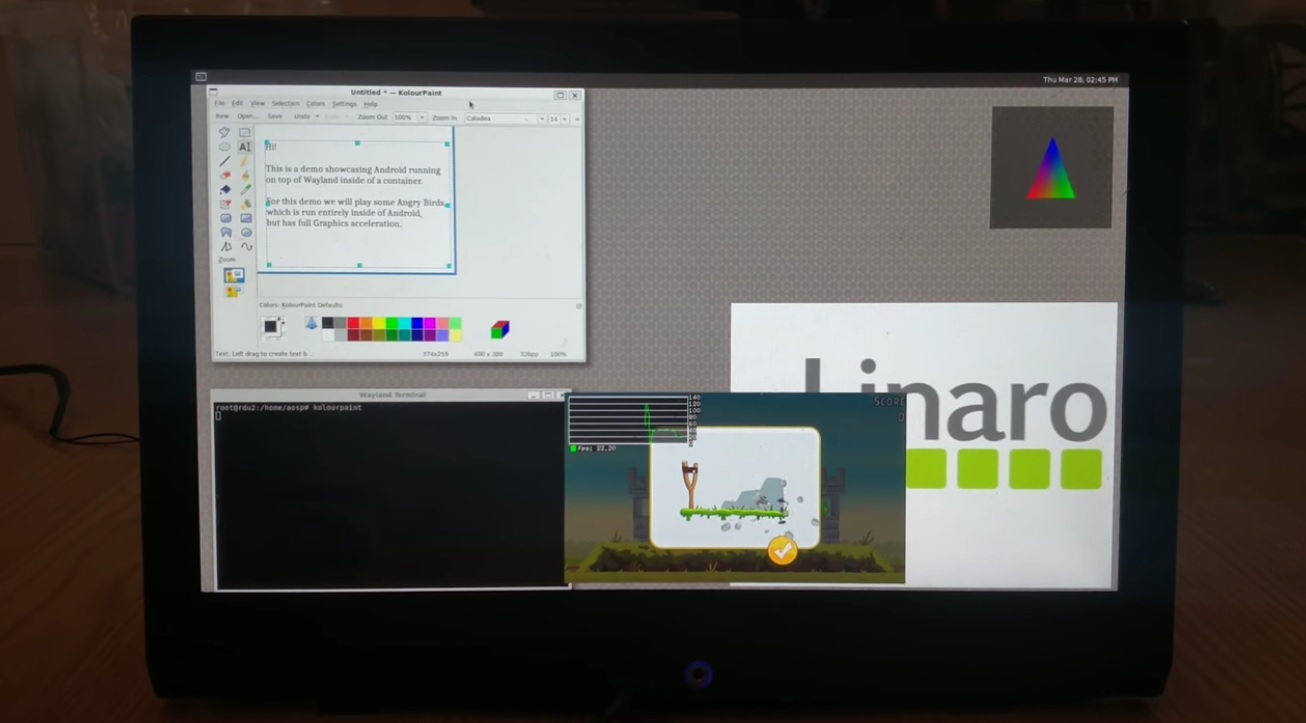Select the Rectangle shape tool
This screenshot has height=723, width=1306.
(x=245, y=218)
